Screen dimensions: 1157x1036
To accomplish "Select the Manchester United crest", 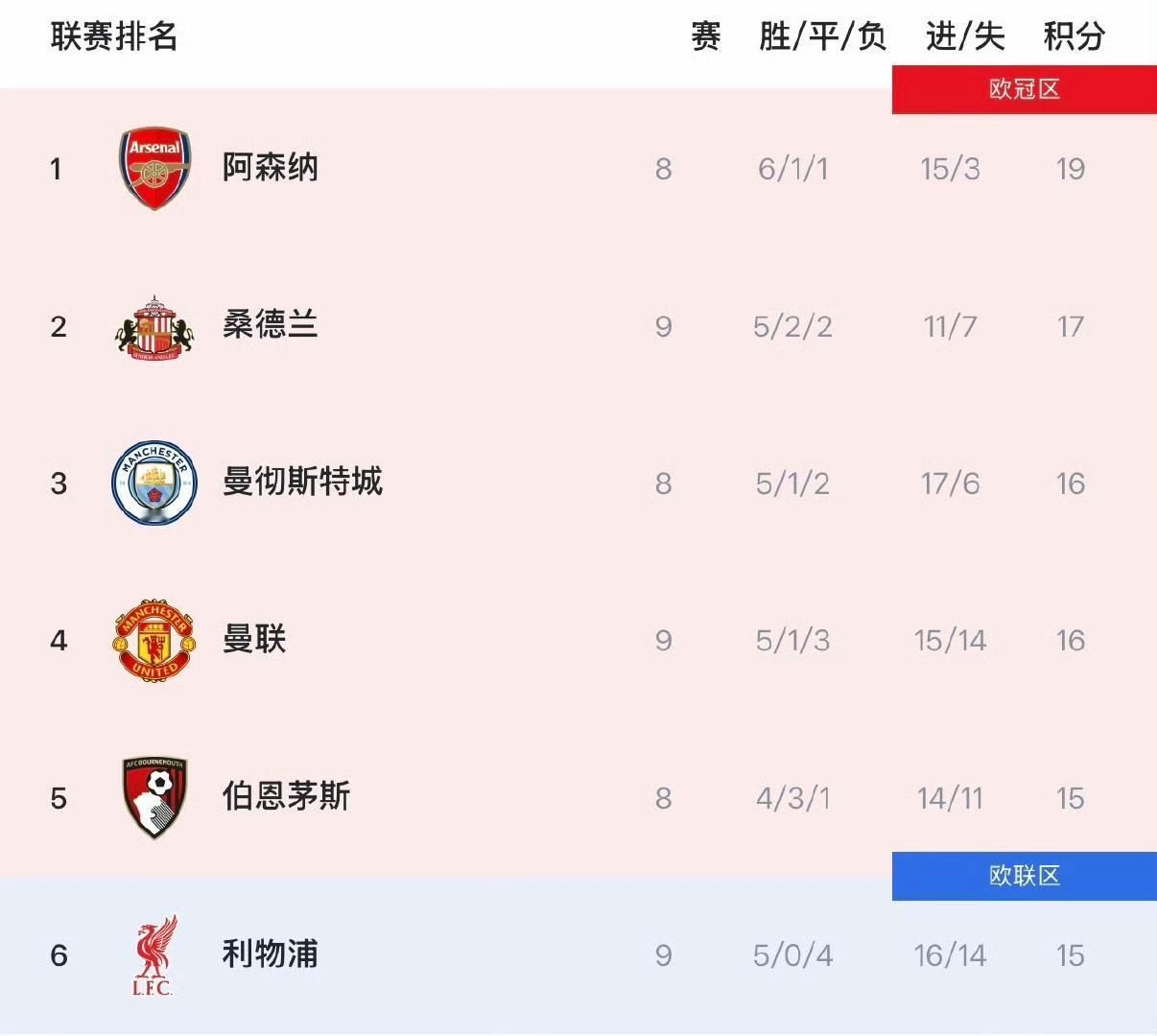I will tap(154, 641).
